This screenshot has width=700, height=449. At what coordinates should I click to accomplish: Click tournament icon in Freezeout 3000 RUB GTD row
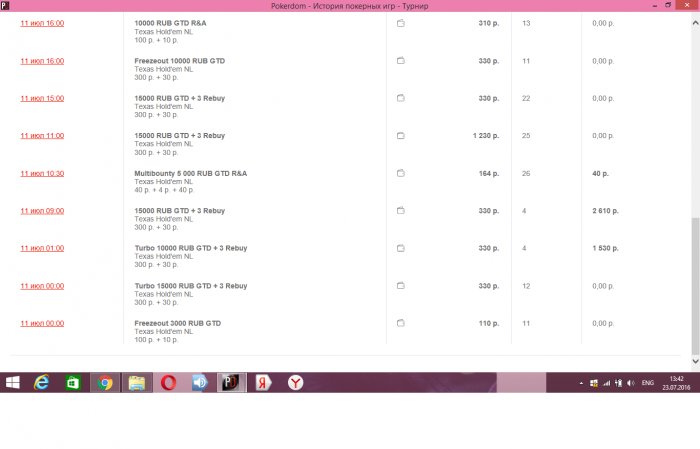[400, 323]
